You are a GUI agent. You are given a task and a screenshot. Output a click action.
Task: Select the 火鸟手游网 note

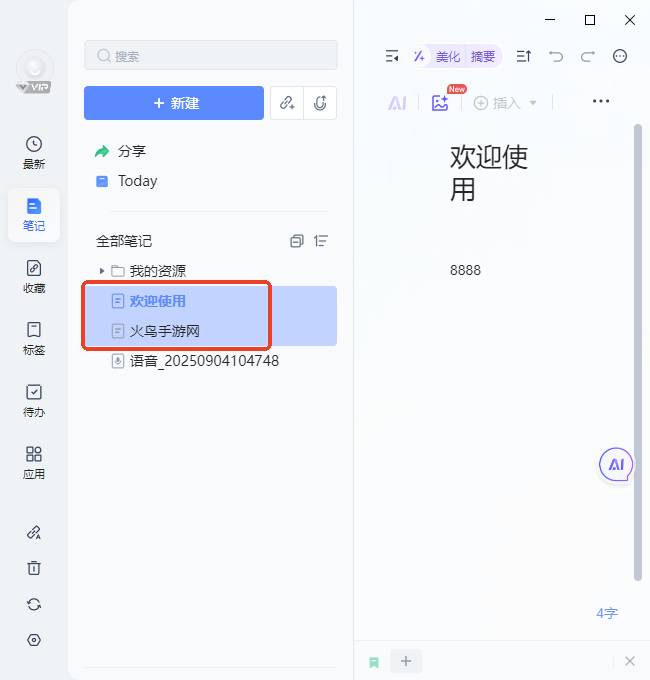coord(210,331)
